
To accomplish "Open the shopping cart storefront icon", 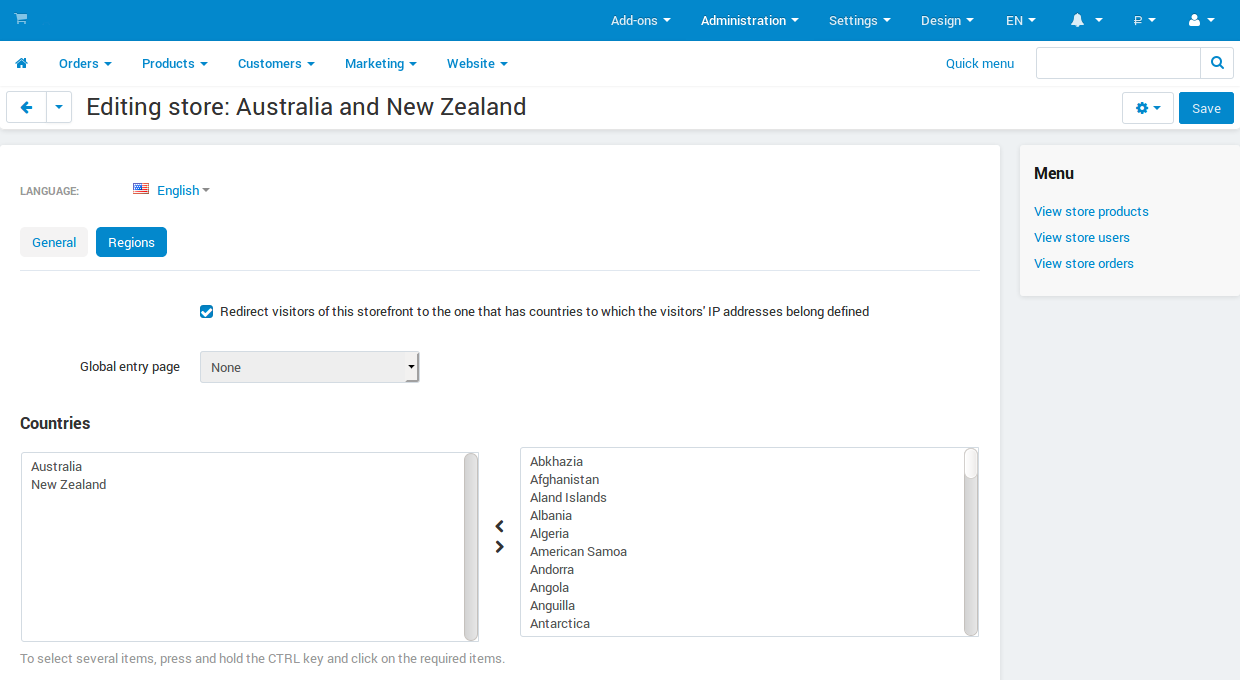I will click(x=21, y=19).
